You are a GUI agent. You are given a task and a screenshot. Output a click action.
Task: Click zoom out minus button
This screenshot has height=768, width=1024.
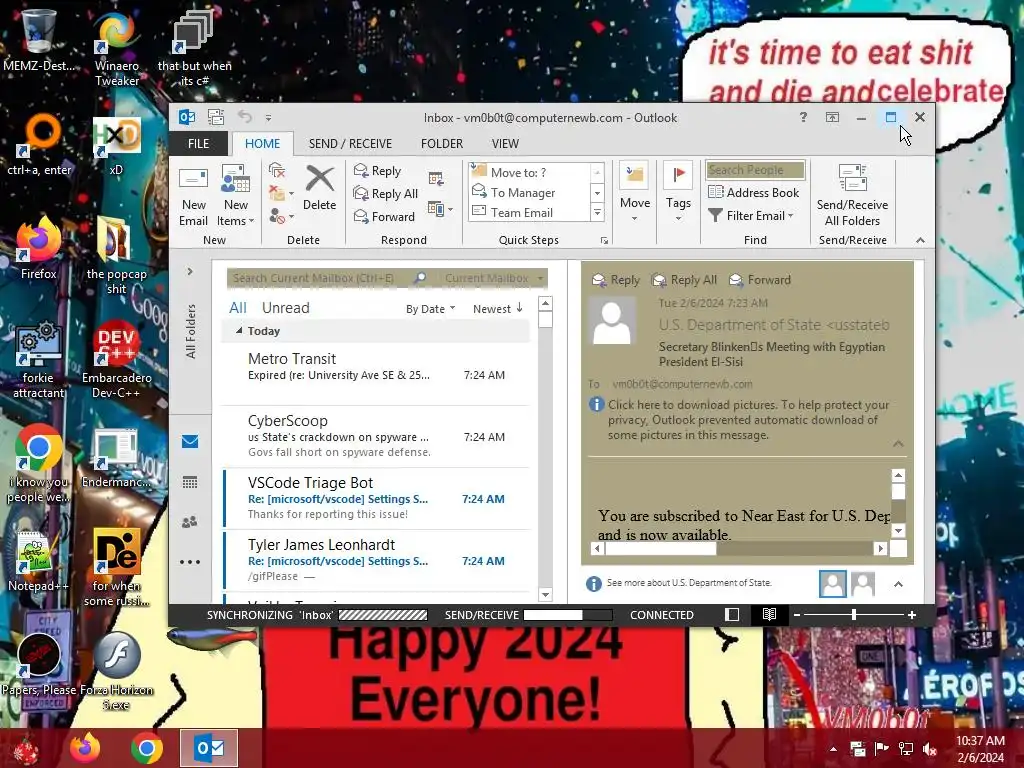point(797,615)
